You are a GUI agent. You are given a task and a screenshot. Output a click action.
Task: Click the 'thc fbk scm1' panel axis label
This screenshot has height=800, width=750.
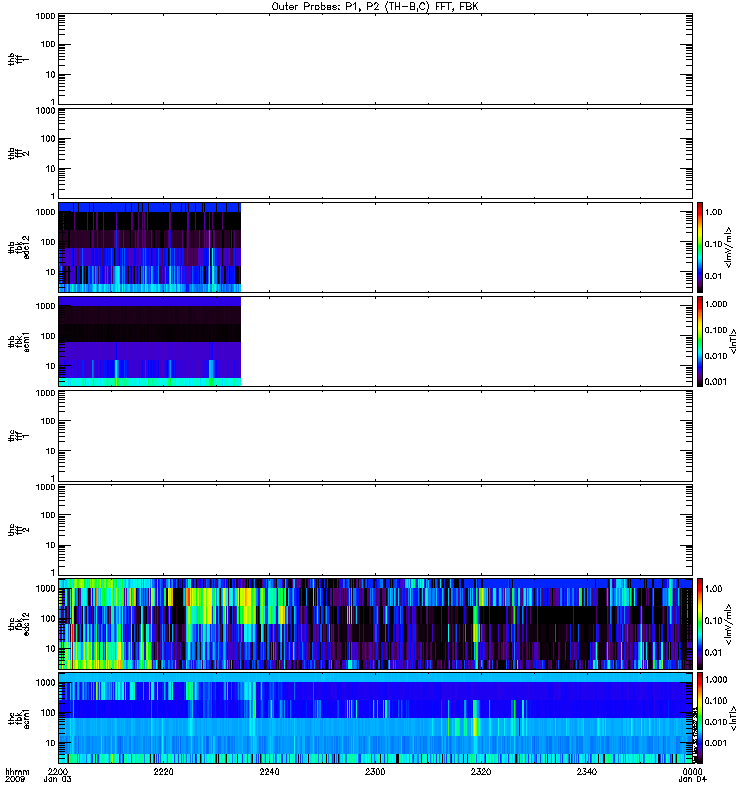(x=18, y=718)
